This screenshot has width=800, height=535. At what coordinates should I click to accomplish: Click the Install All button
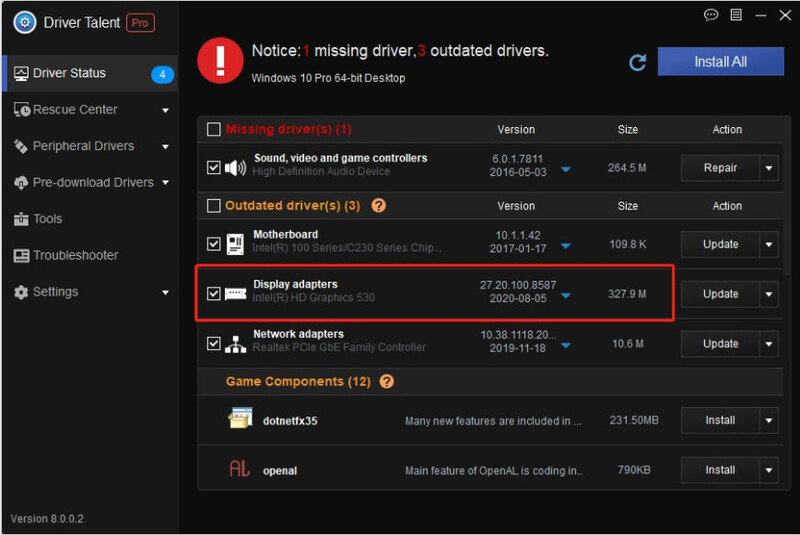(720, 62)
